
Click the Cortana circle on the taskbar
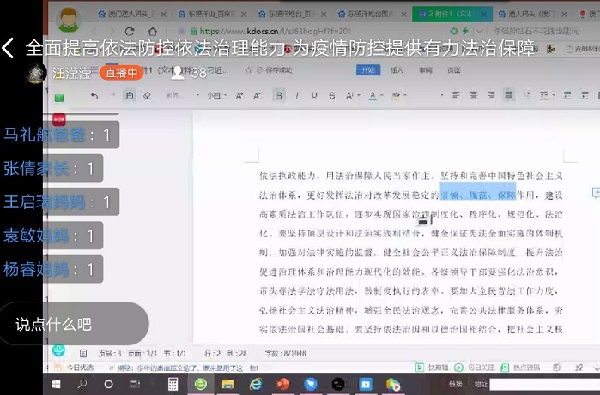tap(109, 384)
